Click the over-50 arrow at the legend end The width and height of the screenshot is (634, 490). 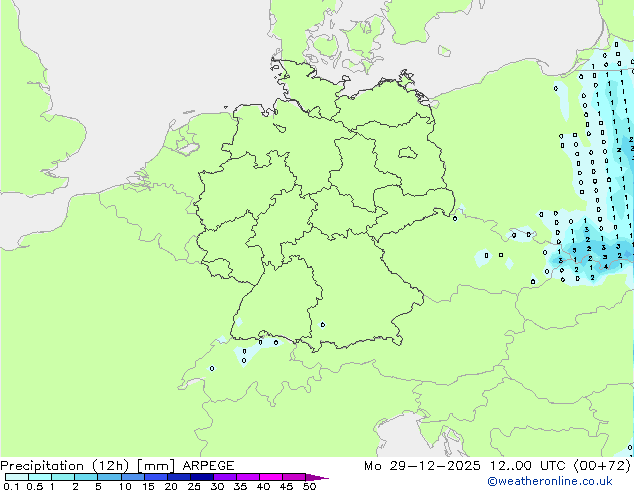coord(317,477)
